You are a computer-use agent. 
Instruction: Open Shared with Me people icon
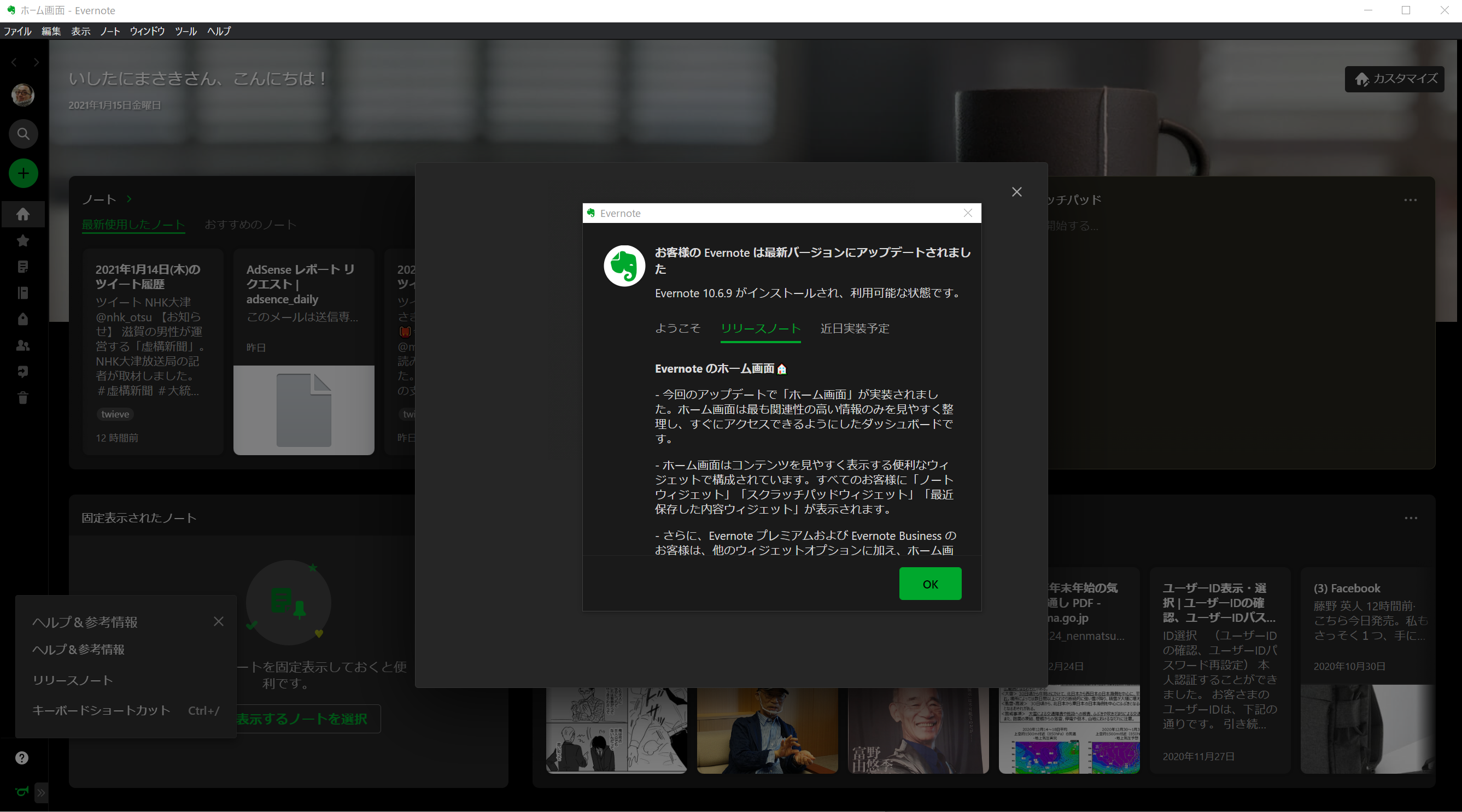pyautogui.click(x=24, y=345)
